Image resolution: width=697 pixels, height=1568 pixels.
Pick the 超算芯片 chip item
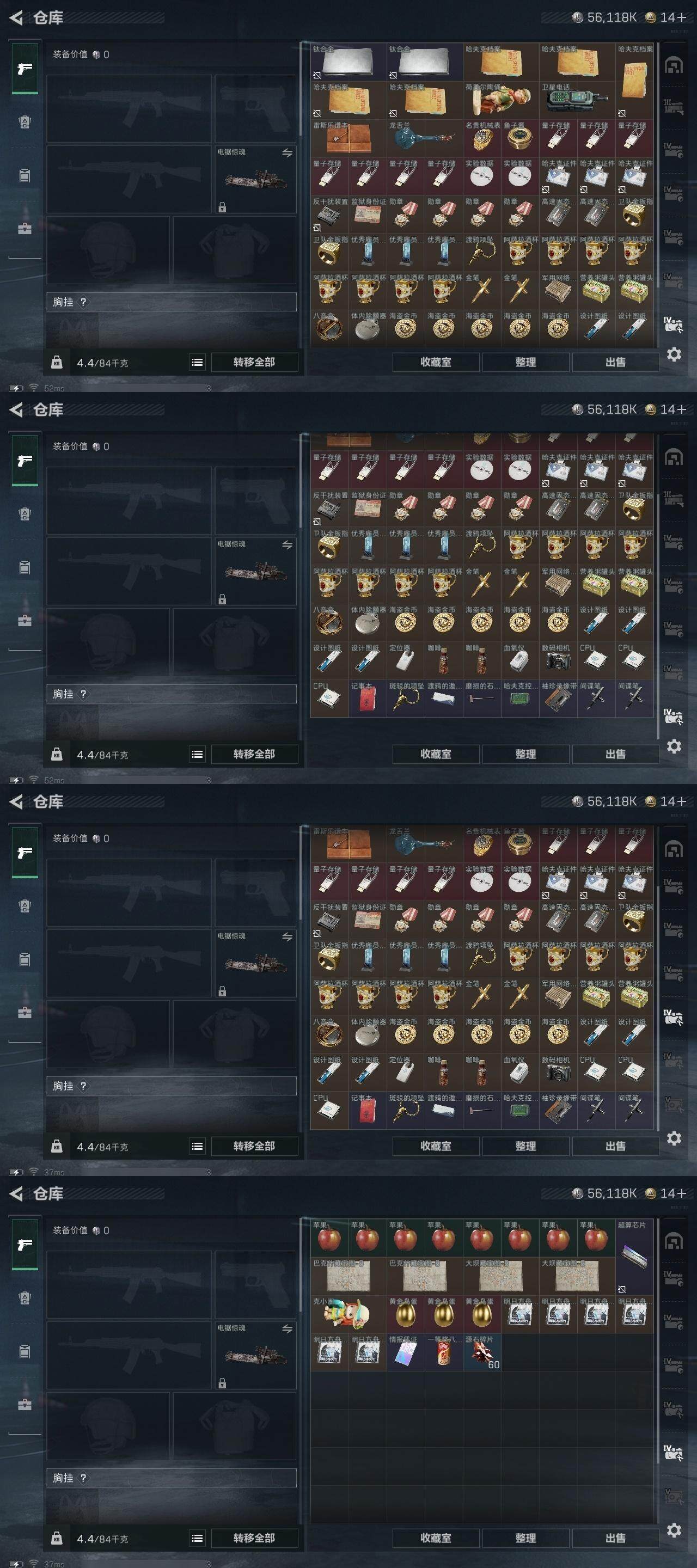(634, 1257)
